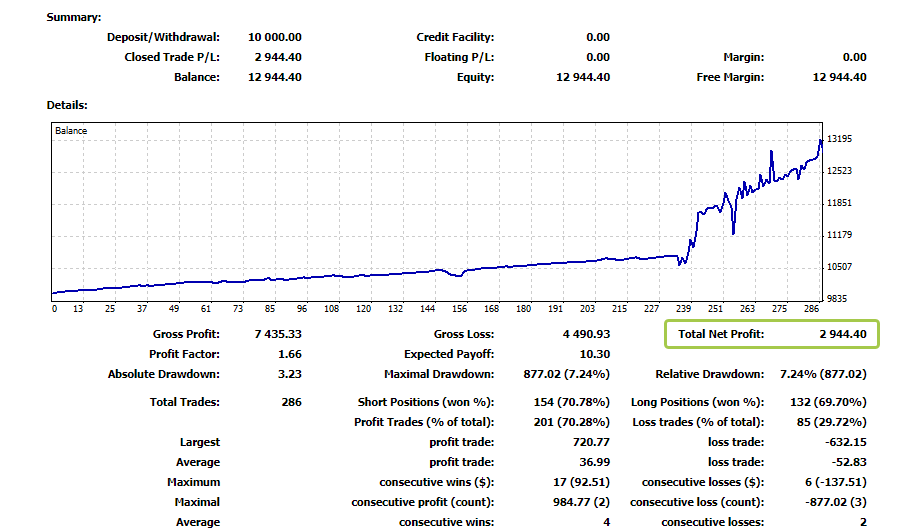Click the 286 x-axis tick label
Image resolution: width=912 pixels, height=532 pixels.
811,309
